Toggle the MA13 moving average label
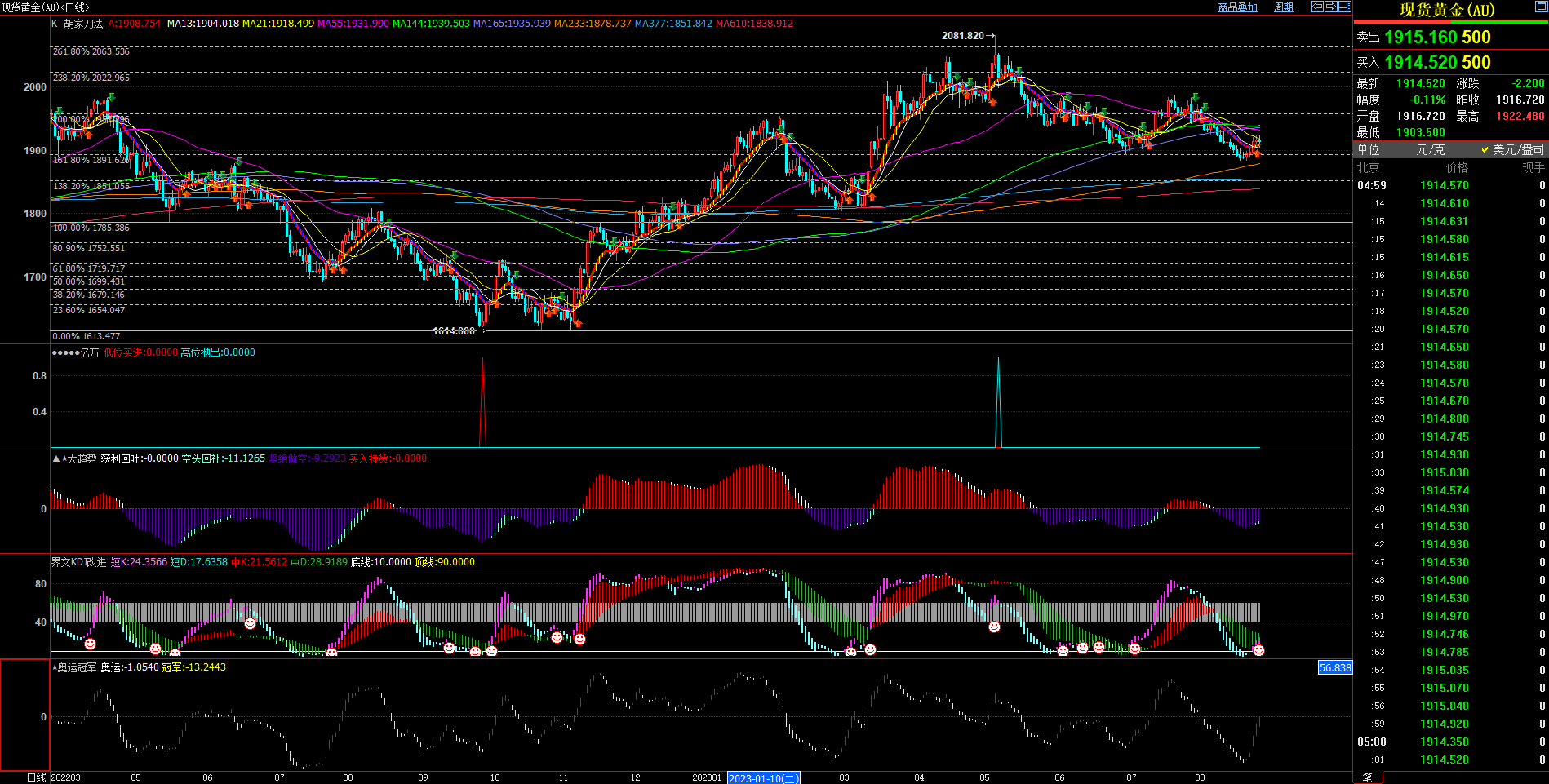This screenshot has width=1549, height=784. coord(203,24)
